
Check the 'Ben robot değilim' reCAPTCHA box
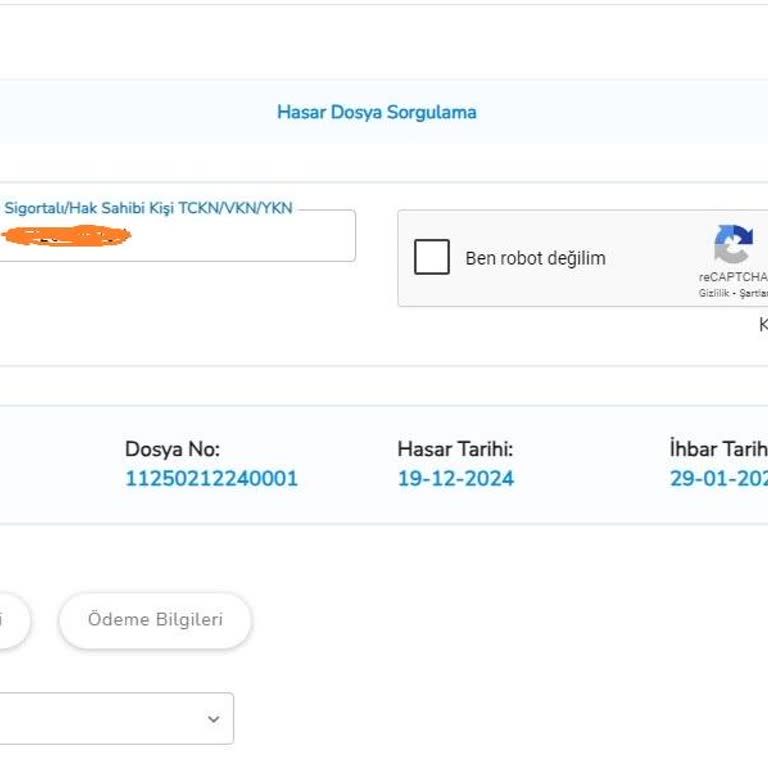point(432,257)
